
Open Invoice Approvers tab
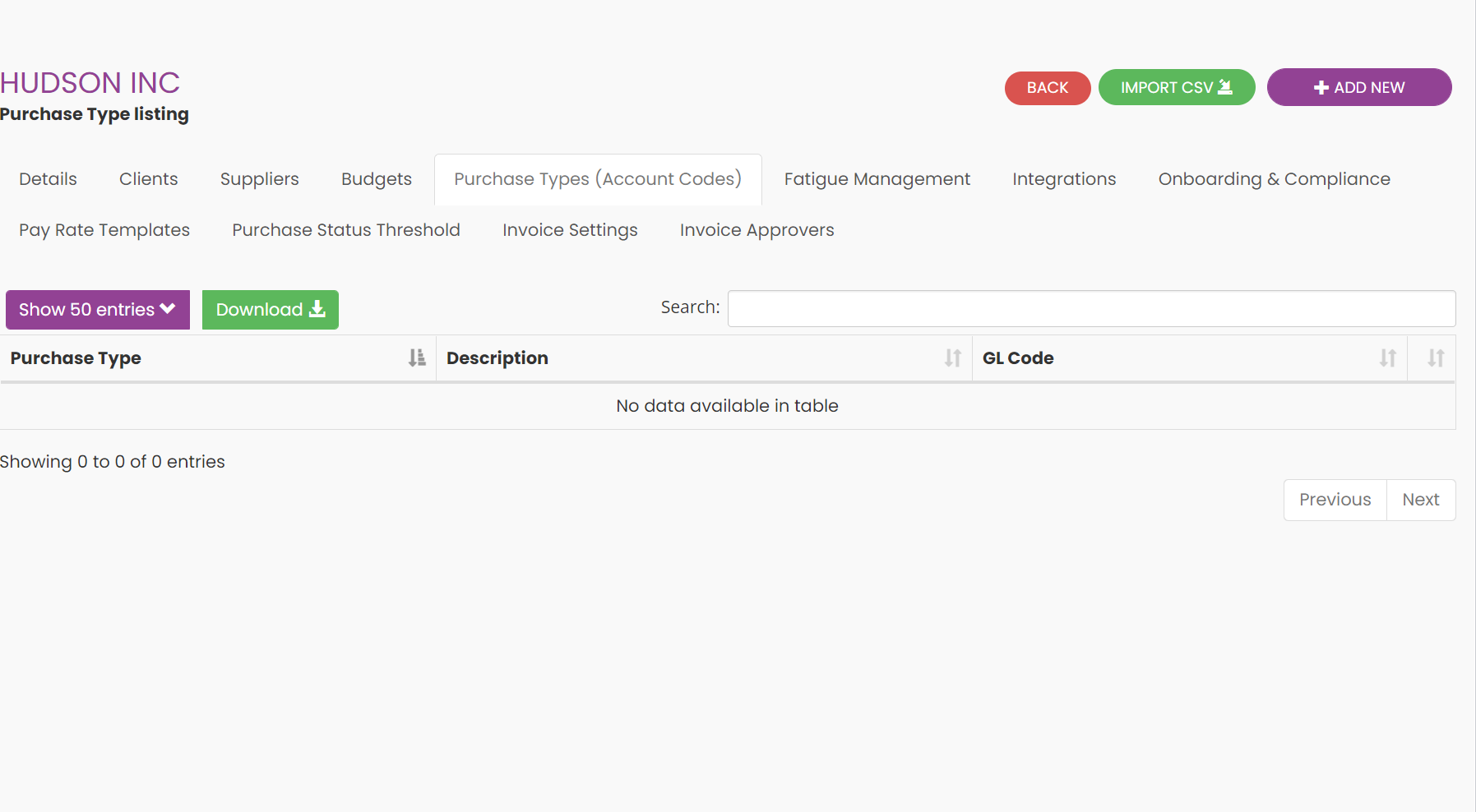(x=757, y=230)
